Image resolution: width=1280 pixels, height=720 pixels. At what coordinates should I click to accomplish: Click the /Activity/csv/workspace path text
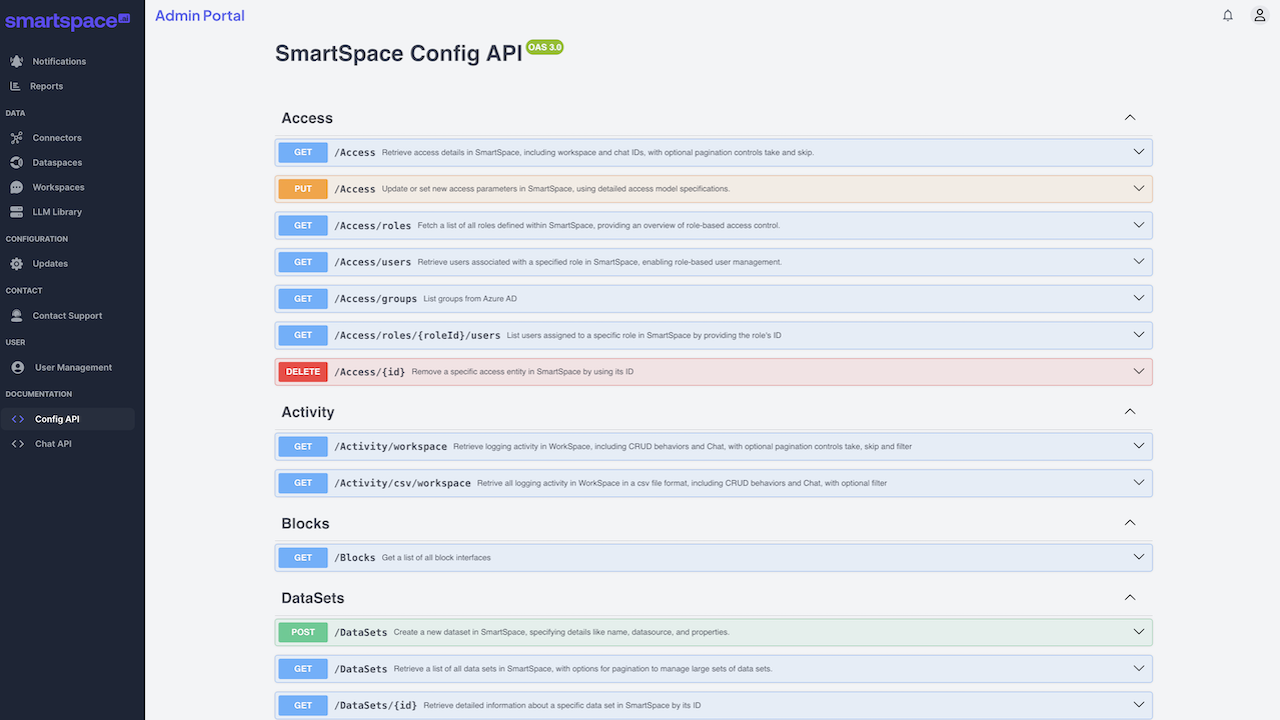point(403,483)
